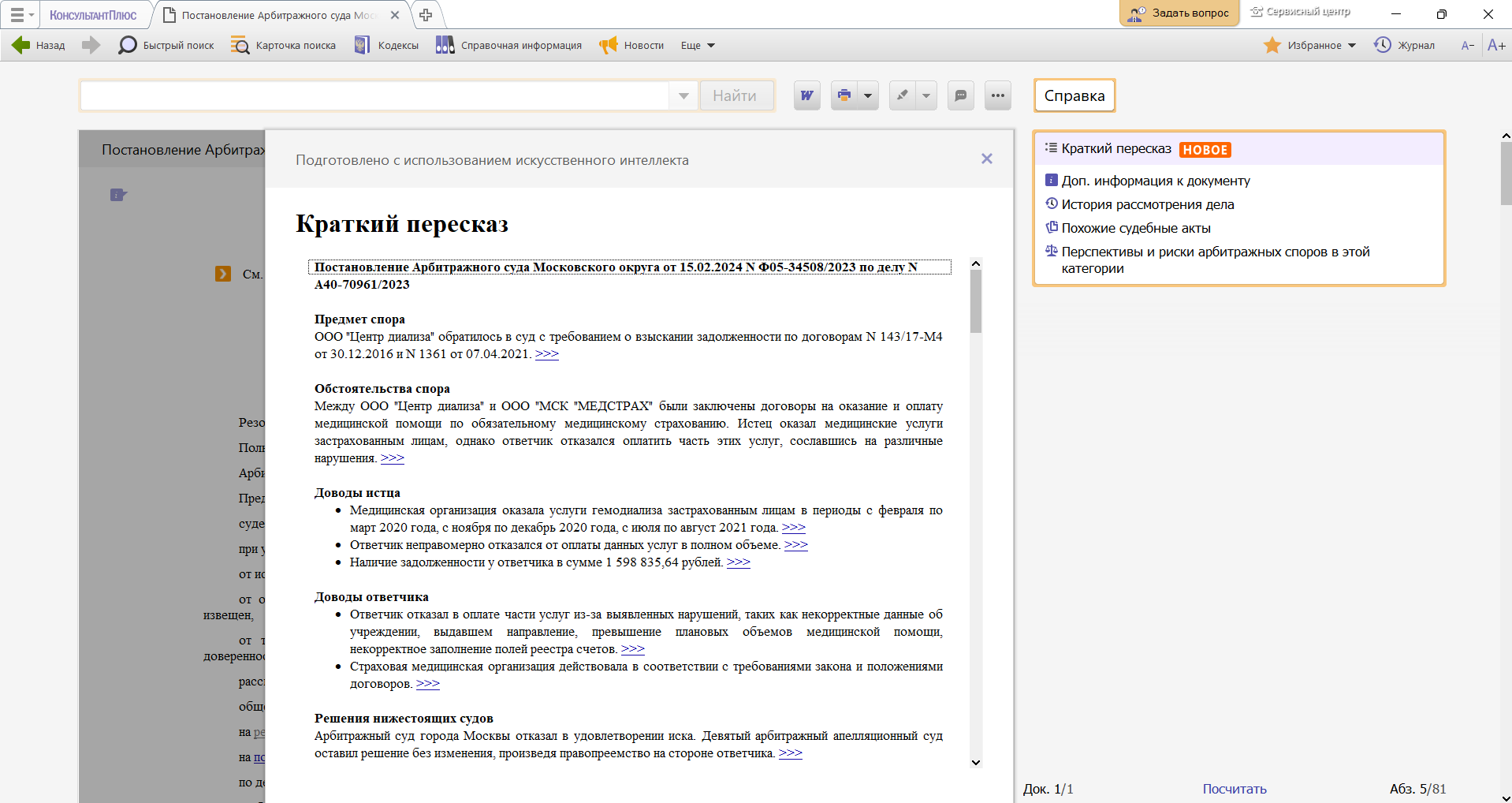Export document to Word icon
This screenshot has width=1512, height=803.
(807, 95)
